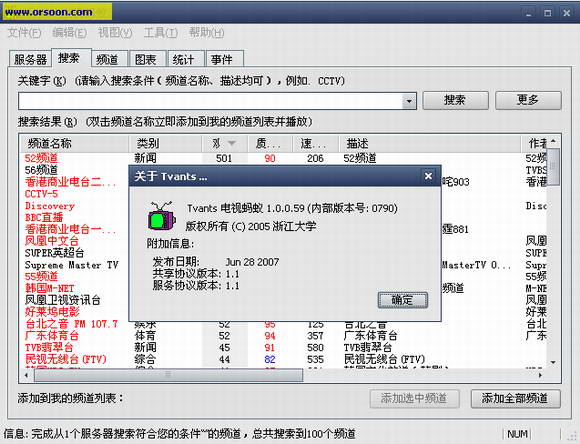Switch to the 服务器 tab
Image resolution: width=580 pixels, height=444 pixels.
pyautogui.click(x=30, y=59)
